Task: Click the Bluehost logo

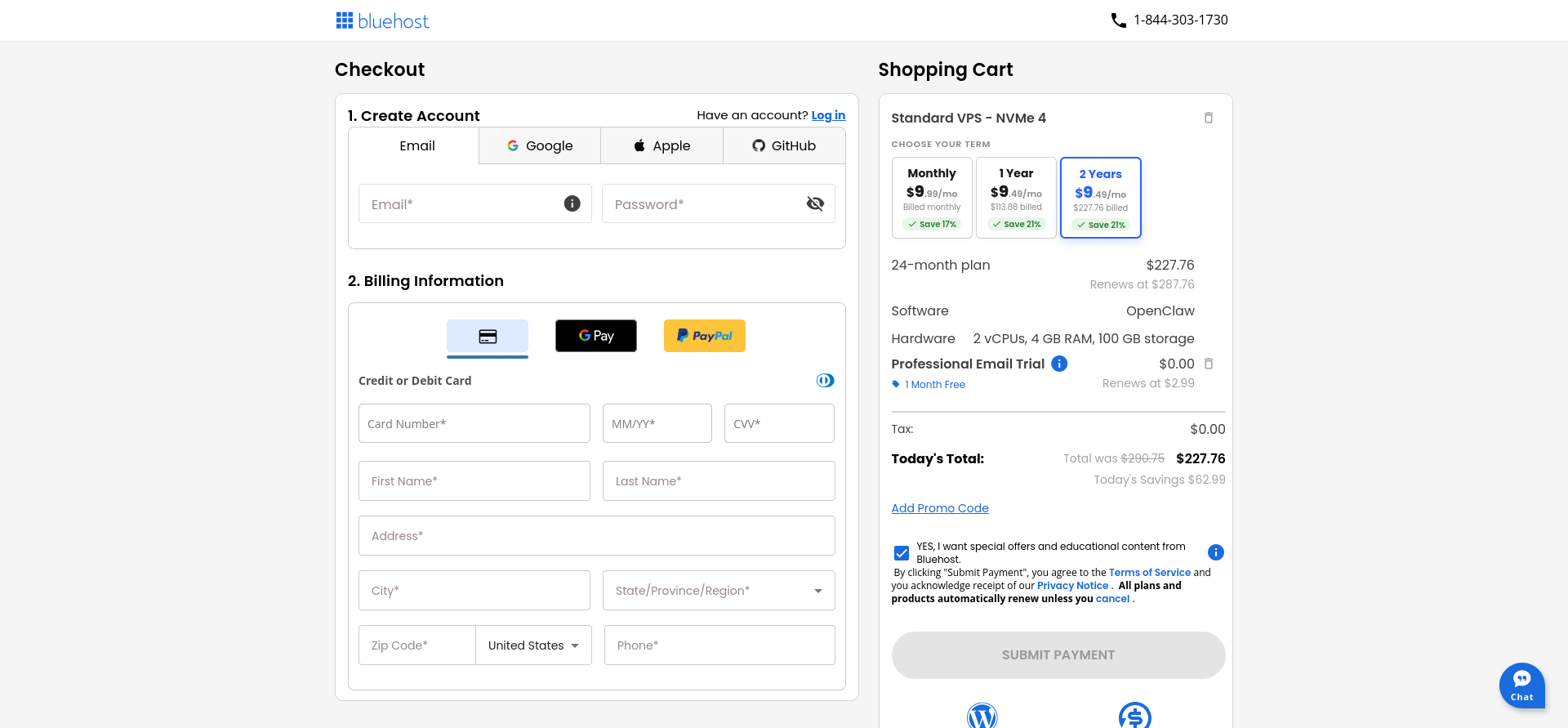Action: tap(382, 20)
